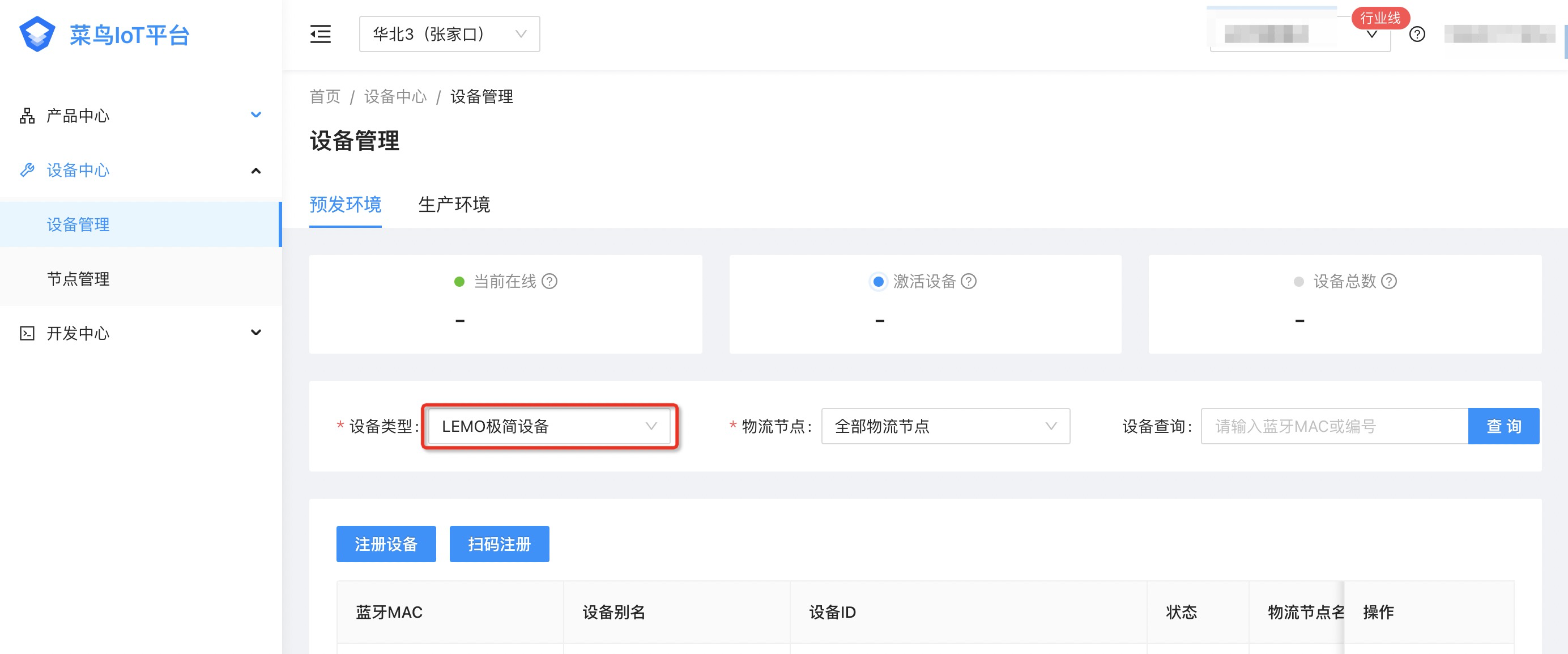Viewport: 1568px width, 654px height.
Task: Select the 激活设备 blue radio dot
Action: (x=877, y=281)
